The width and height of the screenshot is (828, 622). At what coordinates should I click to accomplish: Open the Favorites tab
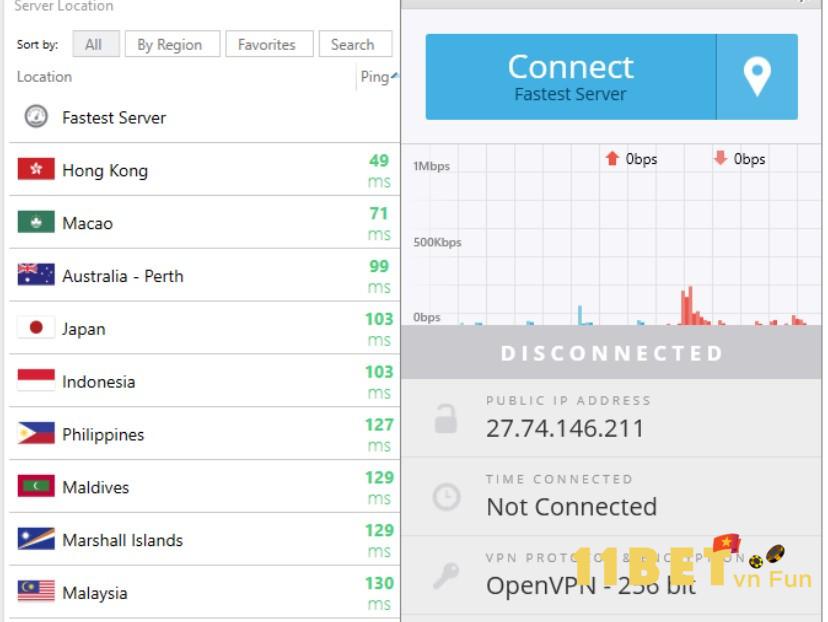[x=269, y=44]
